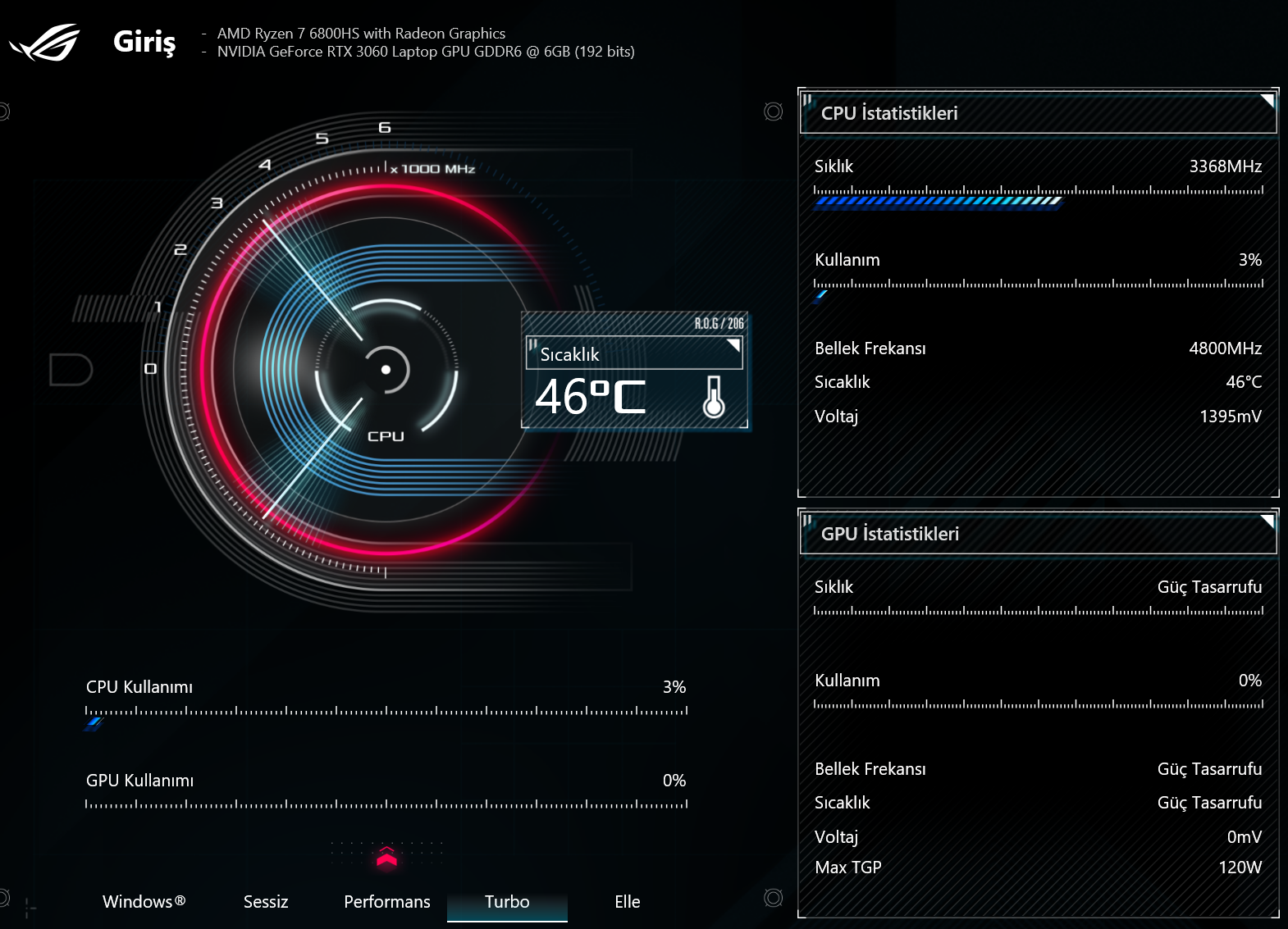This screenshot has height=929, width=1288.
Task: Switch to Performans mode
Action: coord(387,902)
